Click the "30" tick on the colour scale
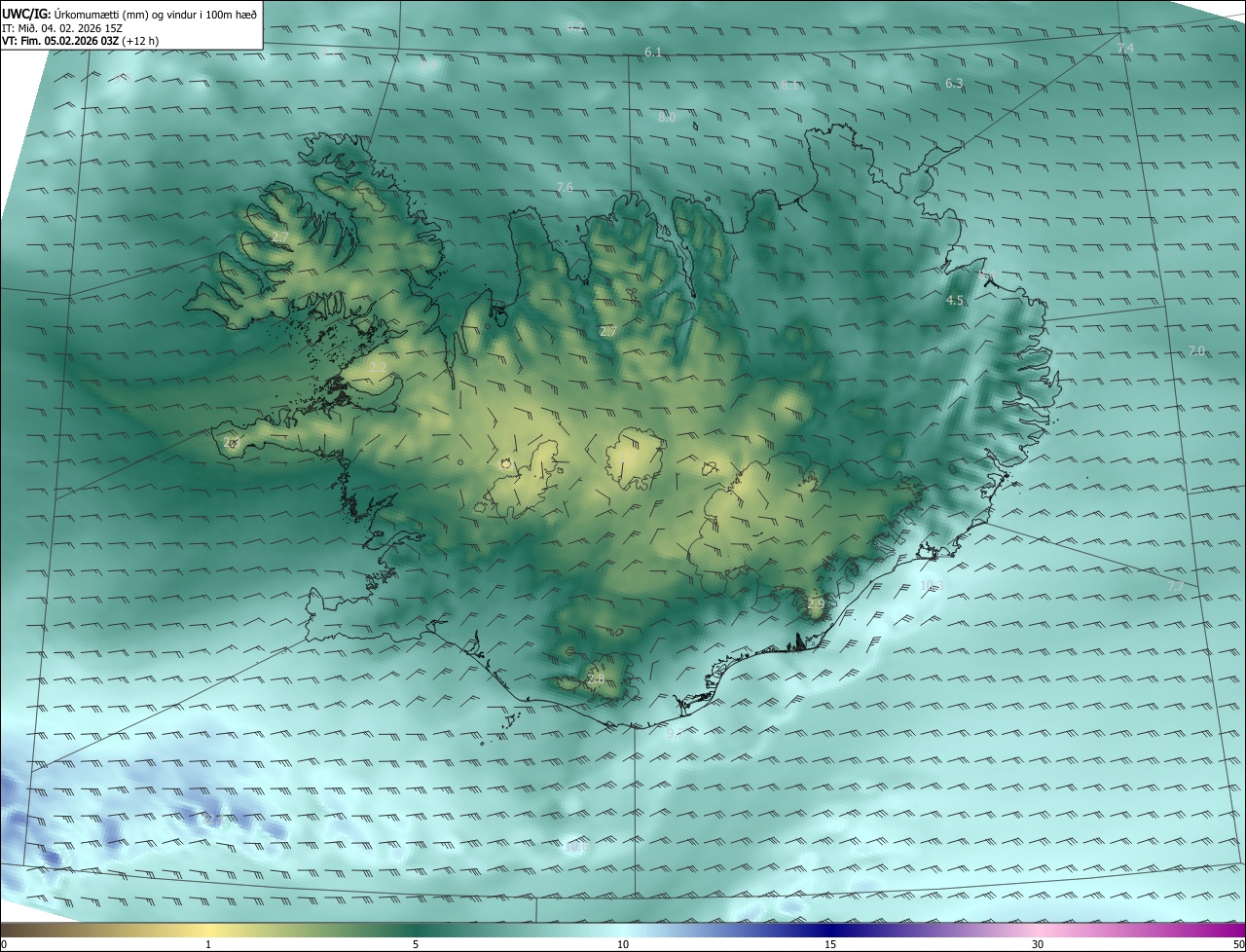This screenshot has height=952, width=1246. coord(1038,945)
